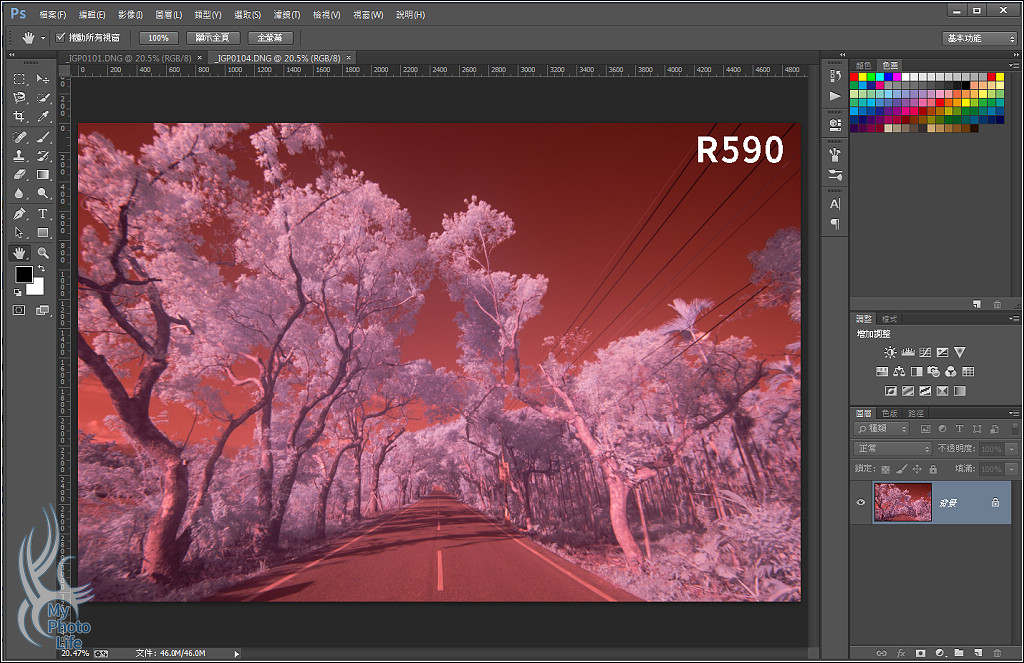Select the Clone Stamp tool

19,156
